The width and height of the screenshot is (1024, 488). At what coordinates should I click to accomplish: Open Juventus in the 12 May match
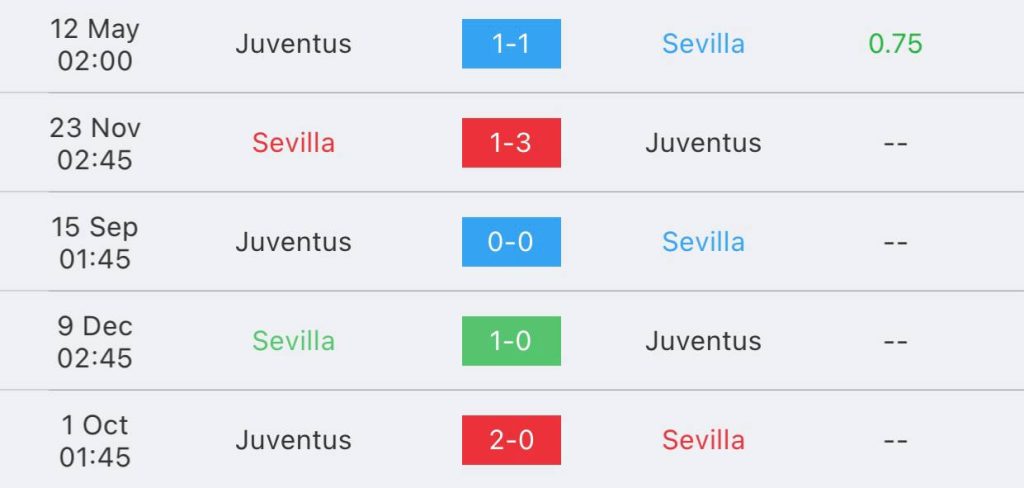293,44
